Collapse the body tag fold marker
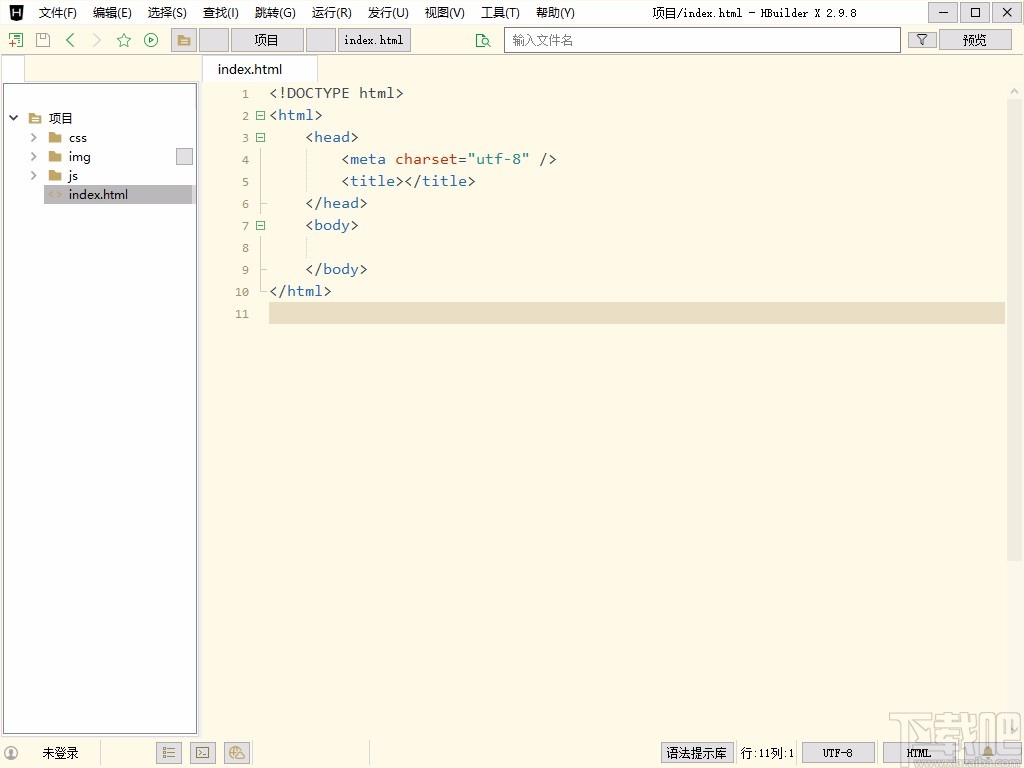 tap(261, 225)
